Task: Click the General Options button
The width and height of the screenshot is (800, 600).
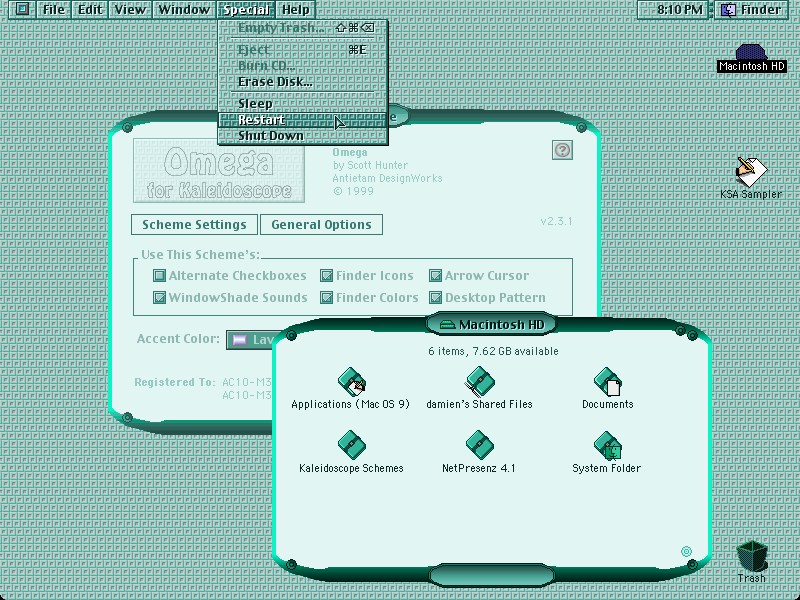Action: (321, 224)
